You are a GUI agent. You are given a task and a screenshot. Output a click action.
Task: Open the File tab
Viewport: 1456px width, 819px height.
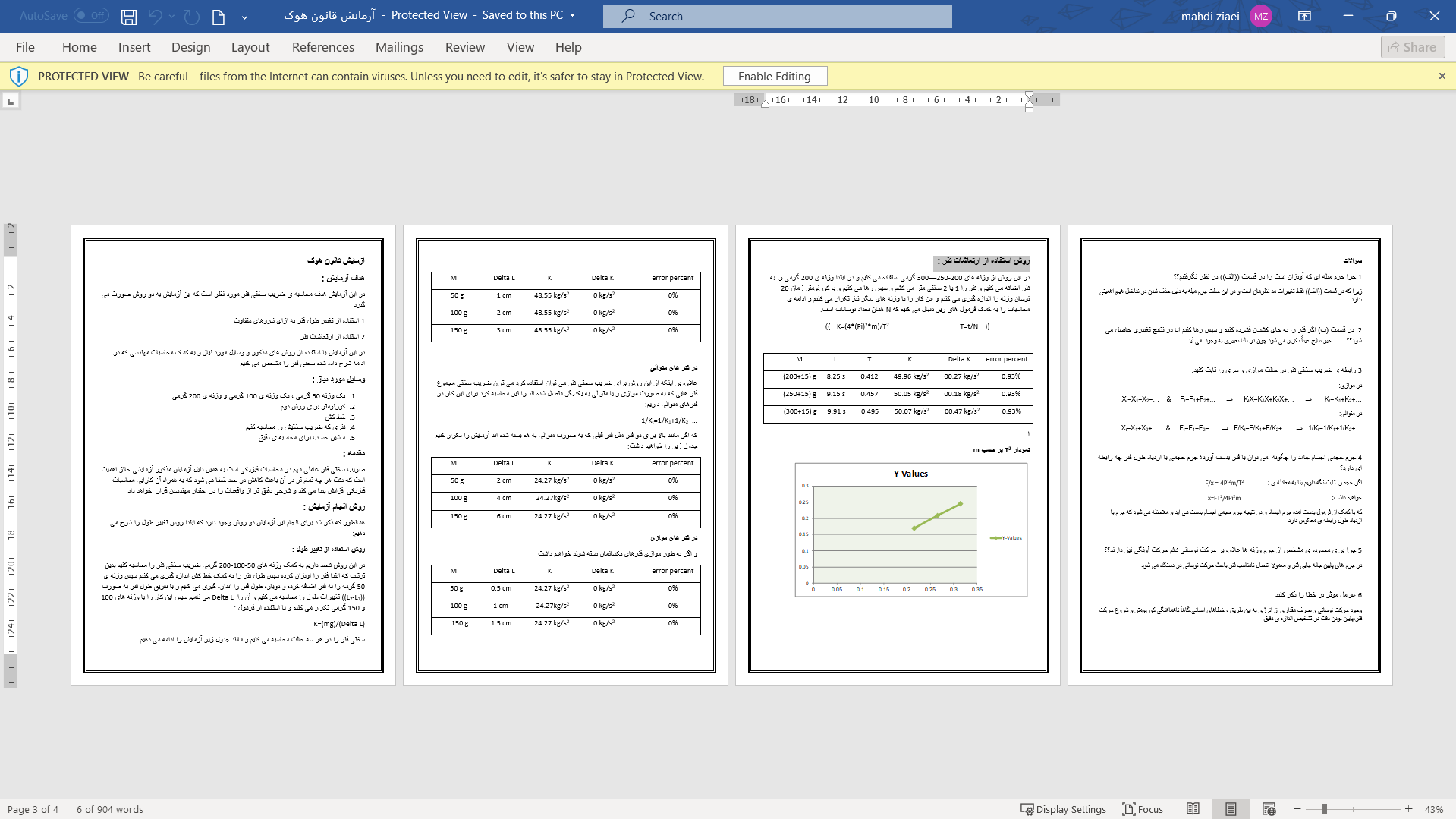click(x=25, y=47)
